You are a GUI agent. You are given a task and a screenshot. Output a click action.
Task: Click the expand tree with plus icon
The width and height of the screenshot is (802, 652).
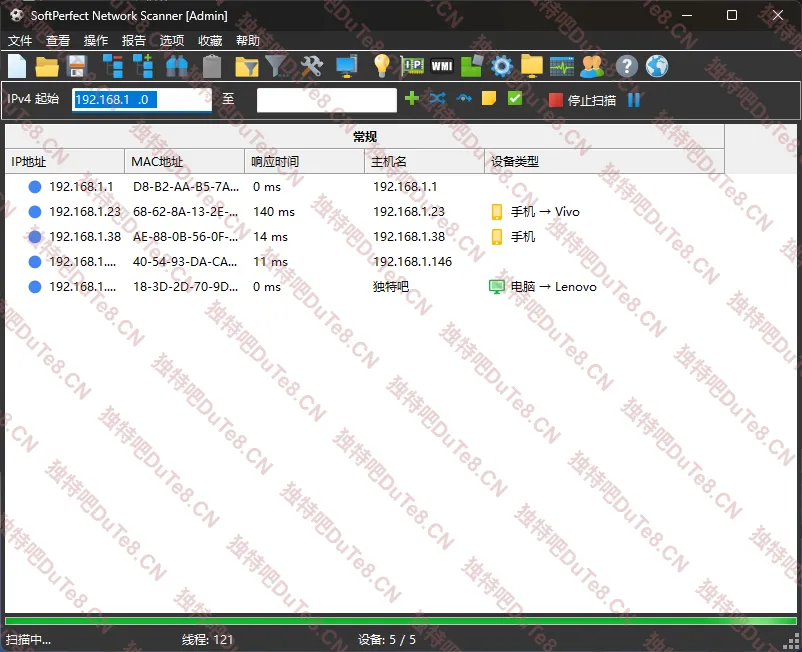144,66
